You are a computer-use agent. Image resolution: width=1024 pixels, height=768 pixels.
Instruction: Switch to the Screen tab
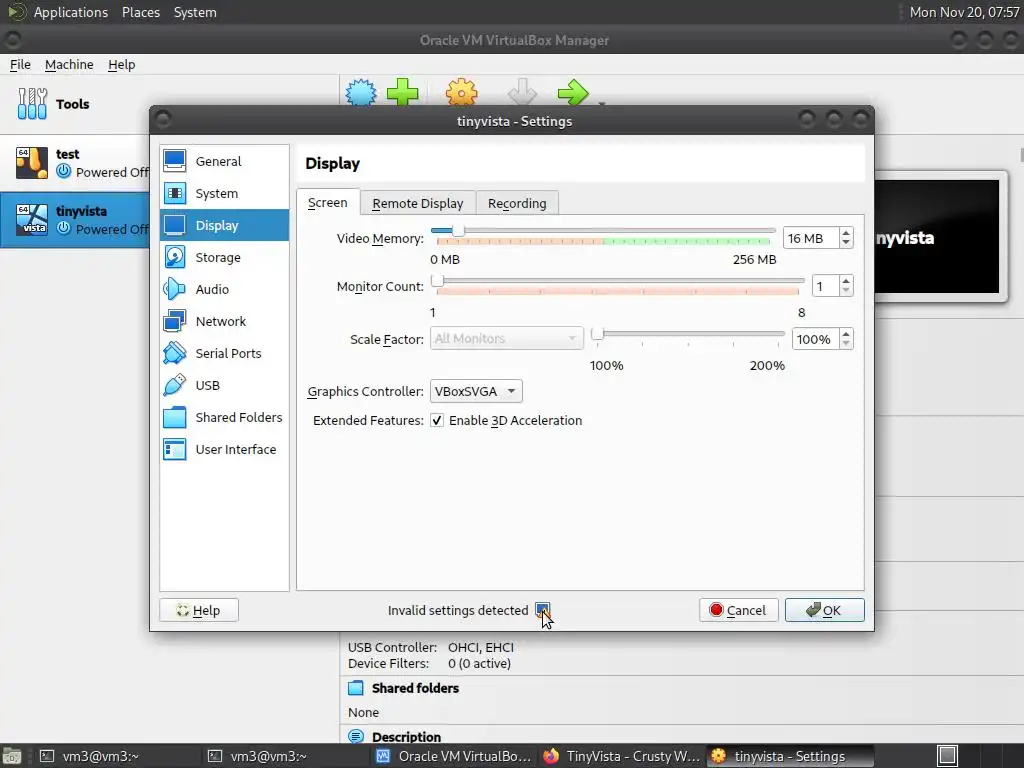328,203
